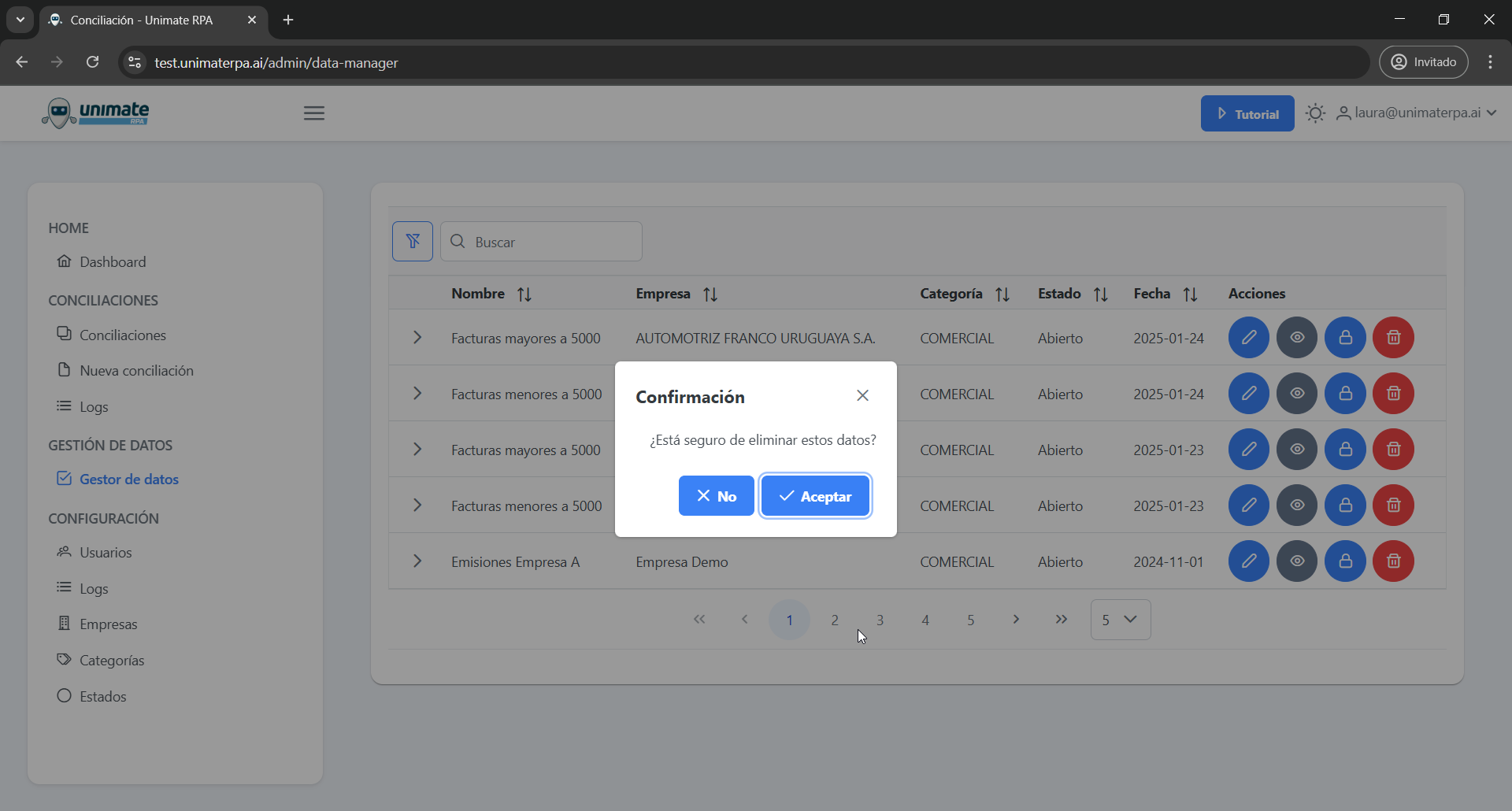Open Usuarios in sidebar

click(94, 552)
